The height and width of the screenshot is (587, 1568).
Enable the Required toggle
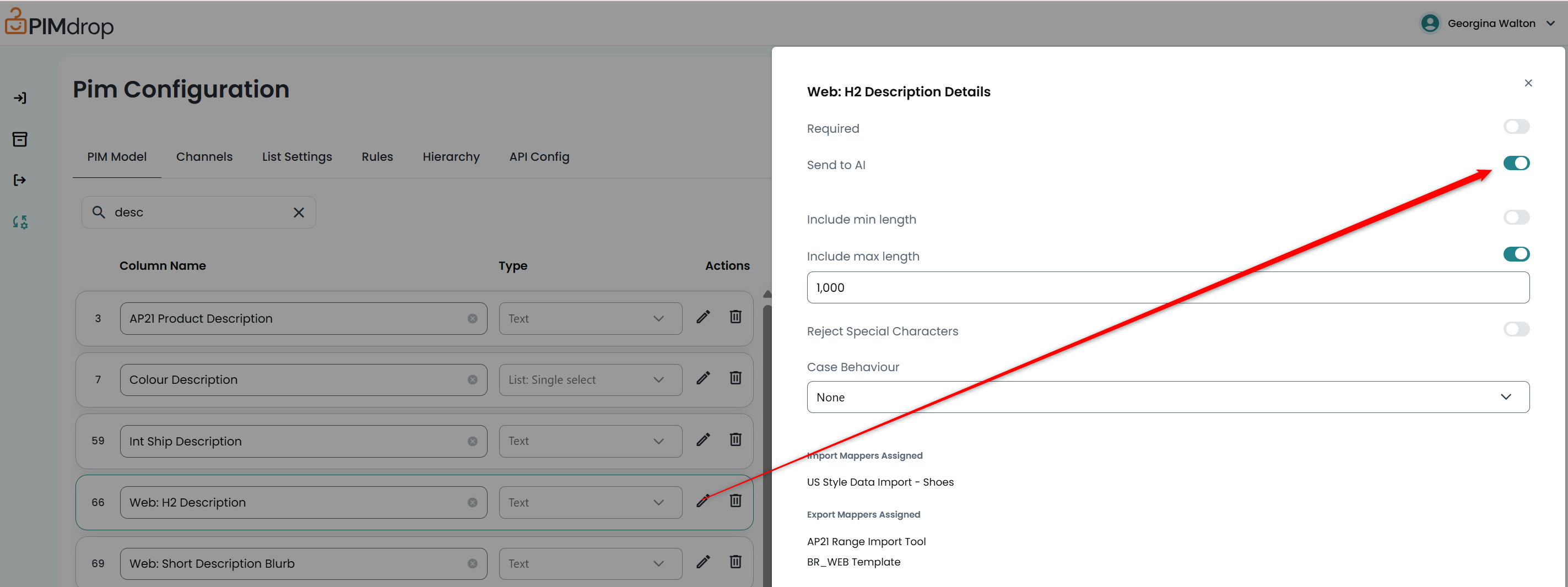[x=1516, y=127]
